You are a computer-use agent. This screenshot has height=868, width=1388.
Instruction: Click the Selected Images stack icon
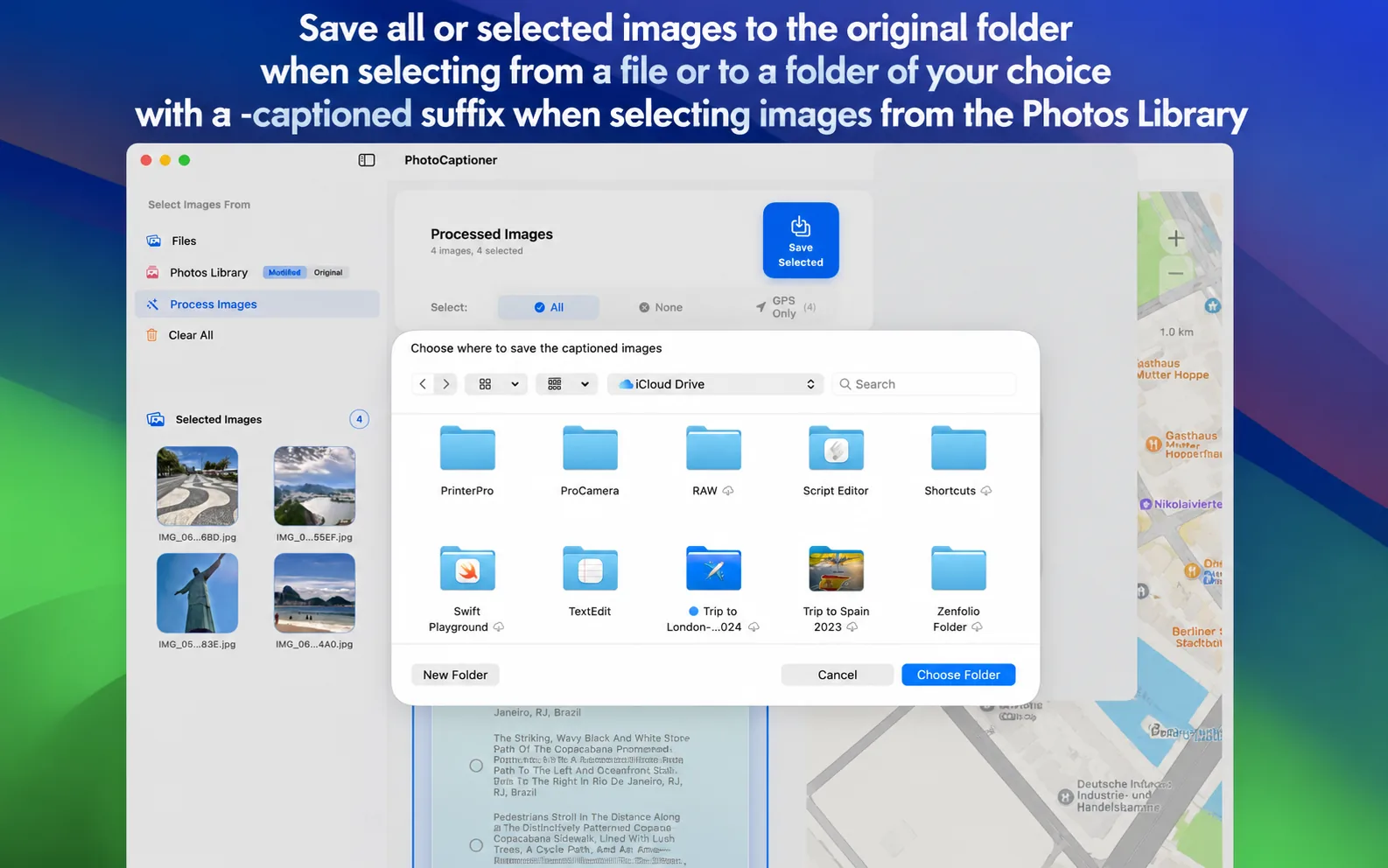(x=156, y=419)
